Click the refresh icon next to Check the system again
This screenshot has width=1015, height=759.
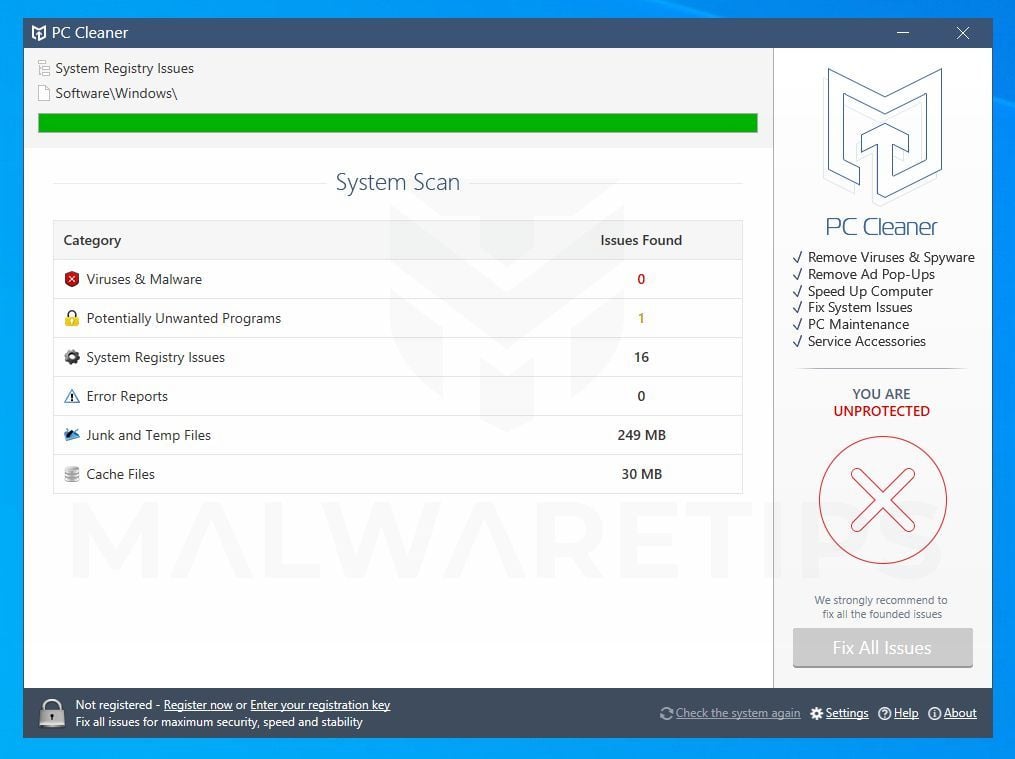tap(666, 713)
